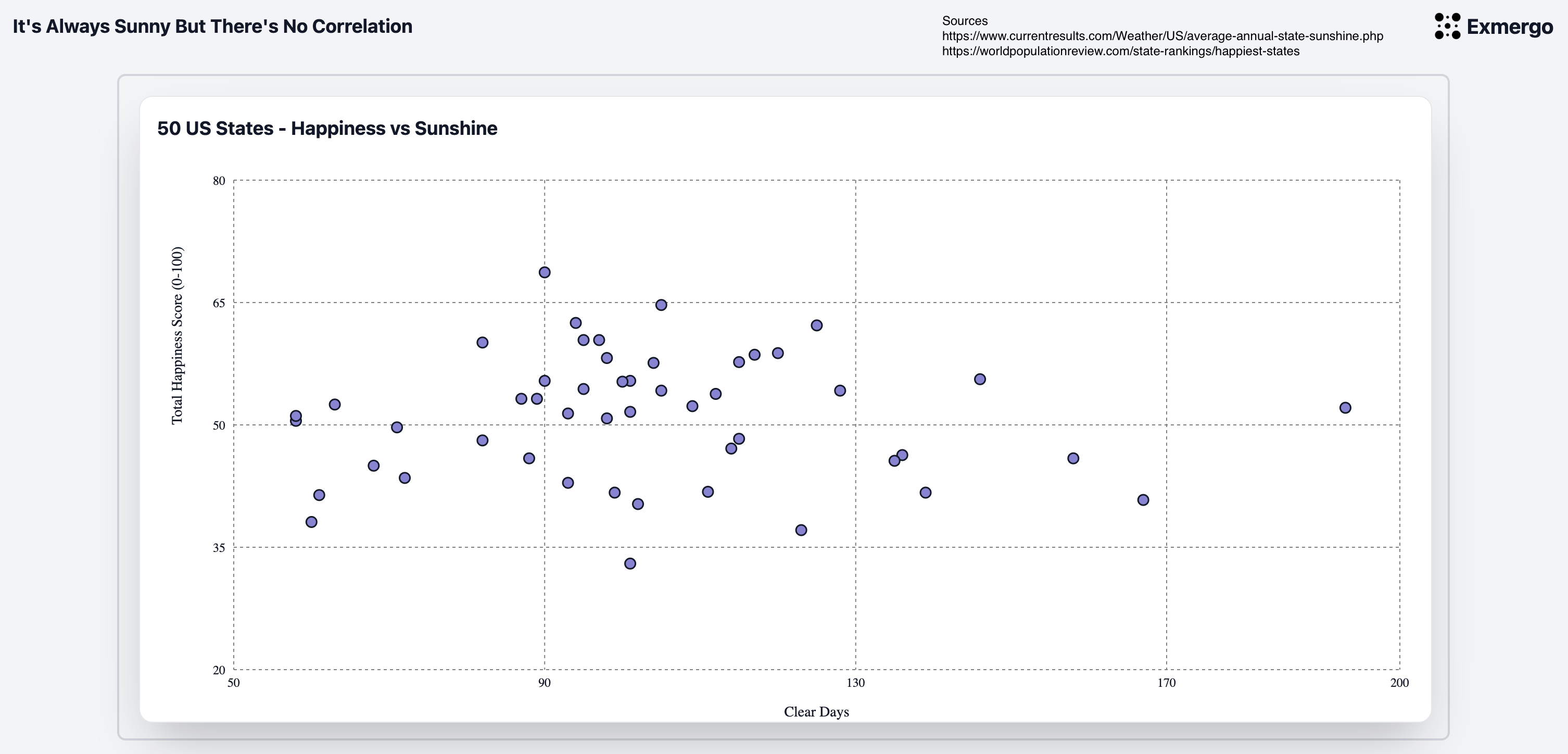Click the page heading It's Always Sunny
Image resolution: width=1568 pixels, height=754 pixels.
[212, 26]
